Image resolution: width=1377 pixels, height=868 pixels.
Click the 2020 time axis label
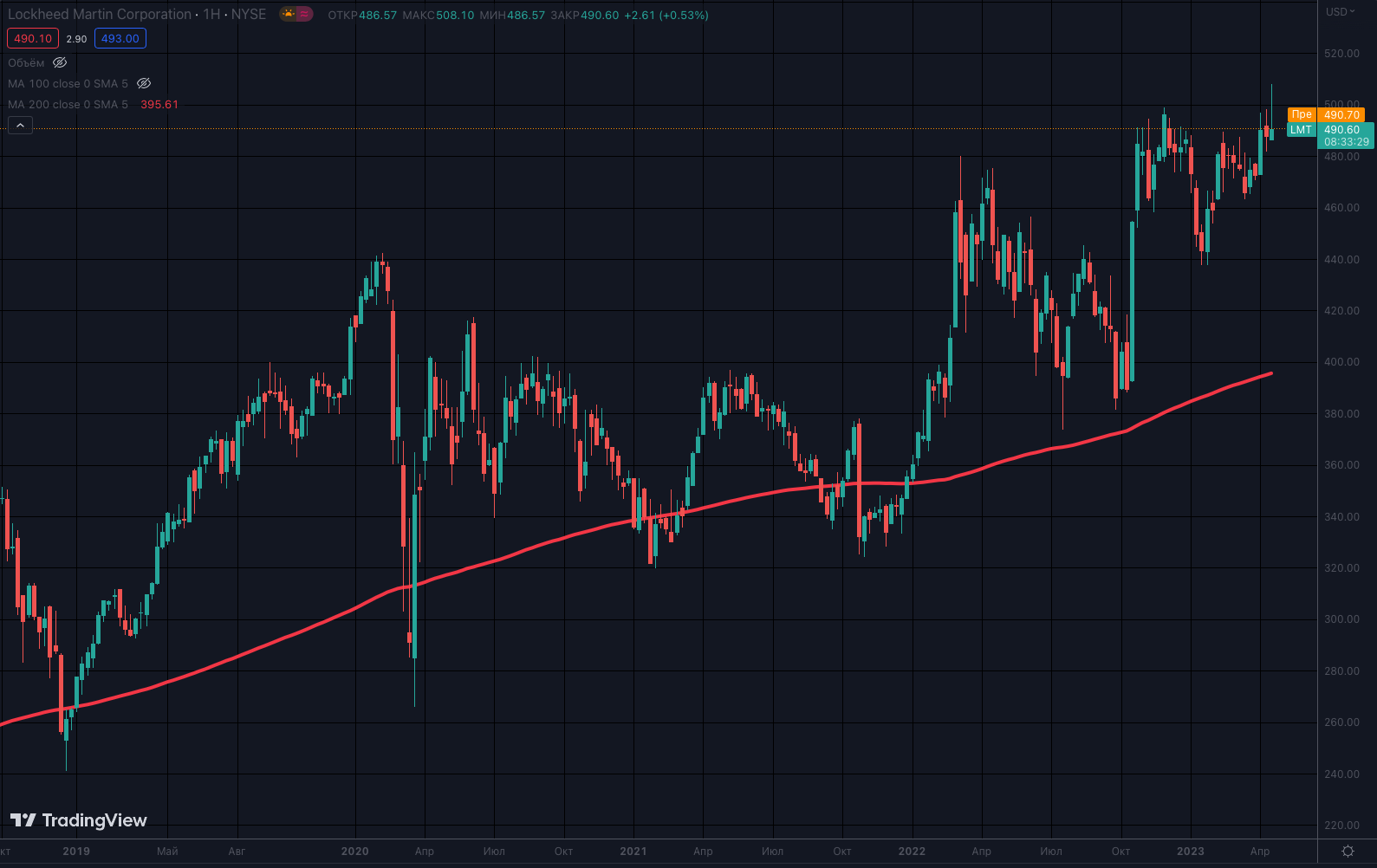(354, 852)
